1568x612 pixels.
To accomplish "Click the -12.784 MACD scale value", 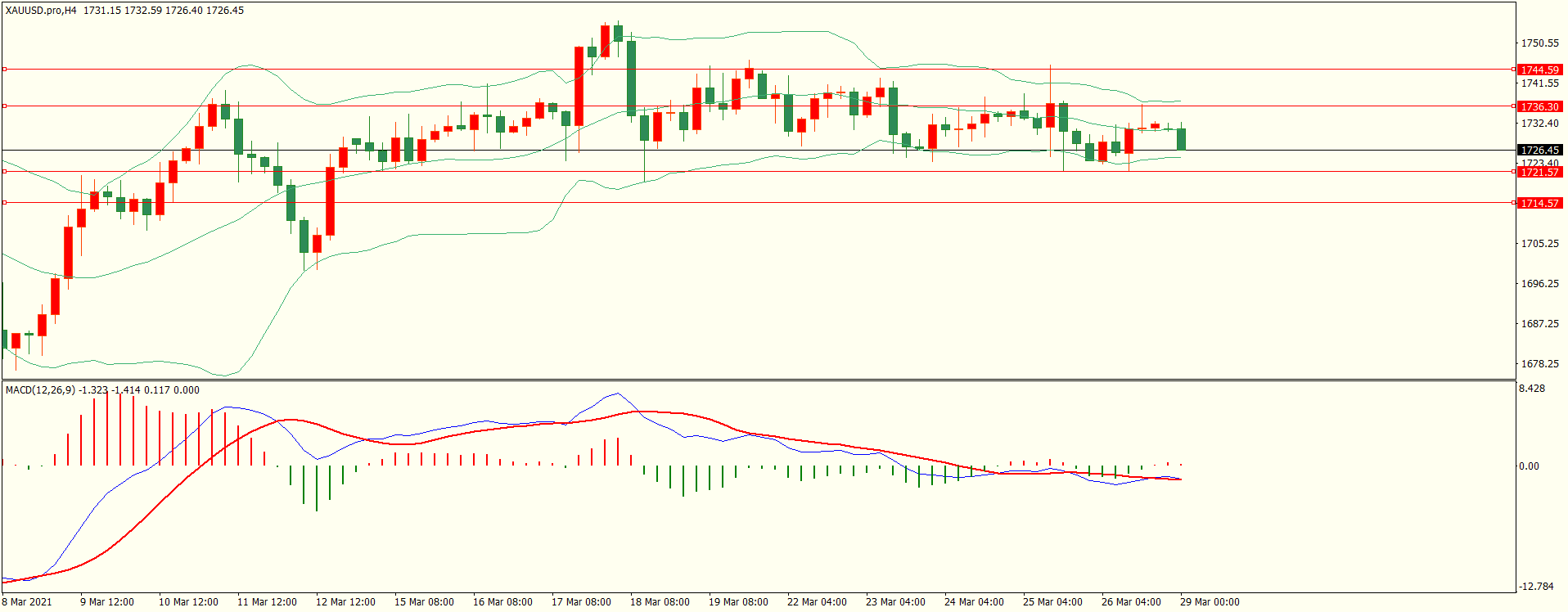I will [1536, 586].
